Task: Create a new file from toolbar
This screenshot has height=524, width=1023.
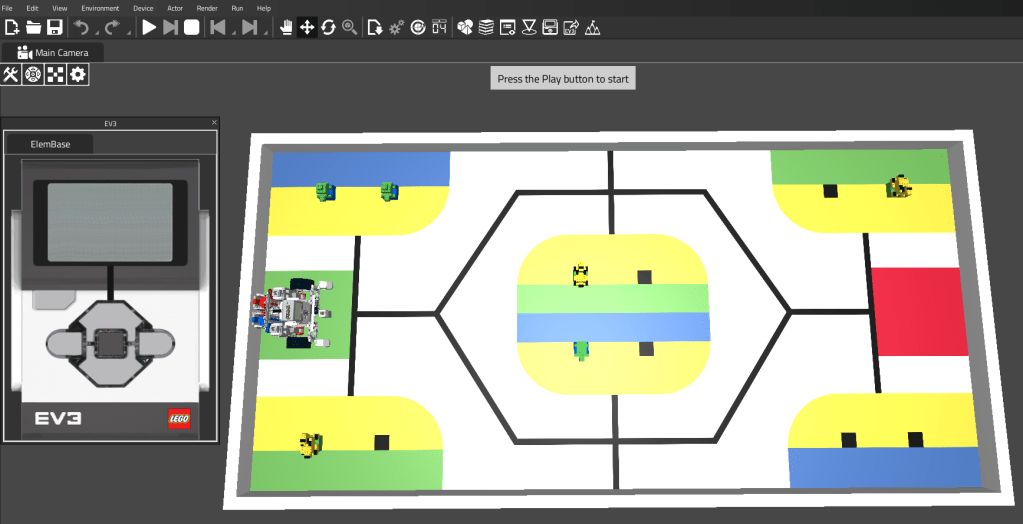Action: (x=12, y=27)
